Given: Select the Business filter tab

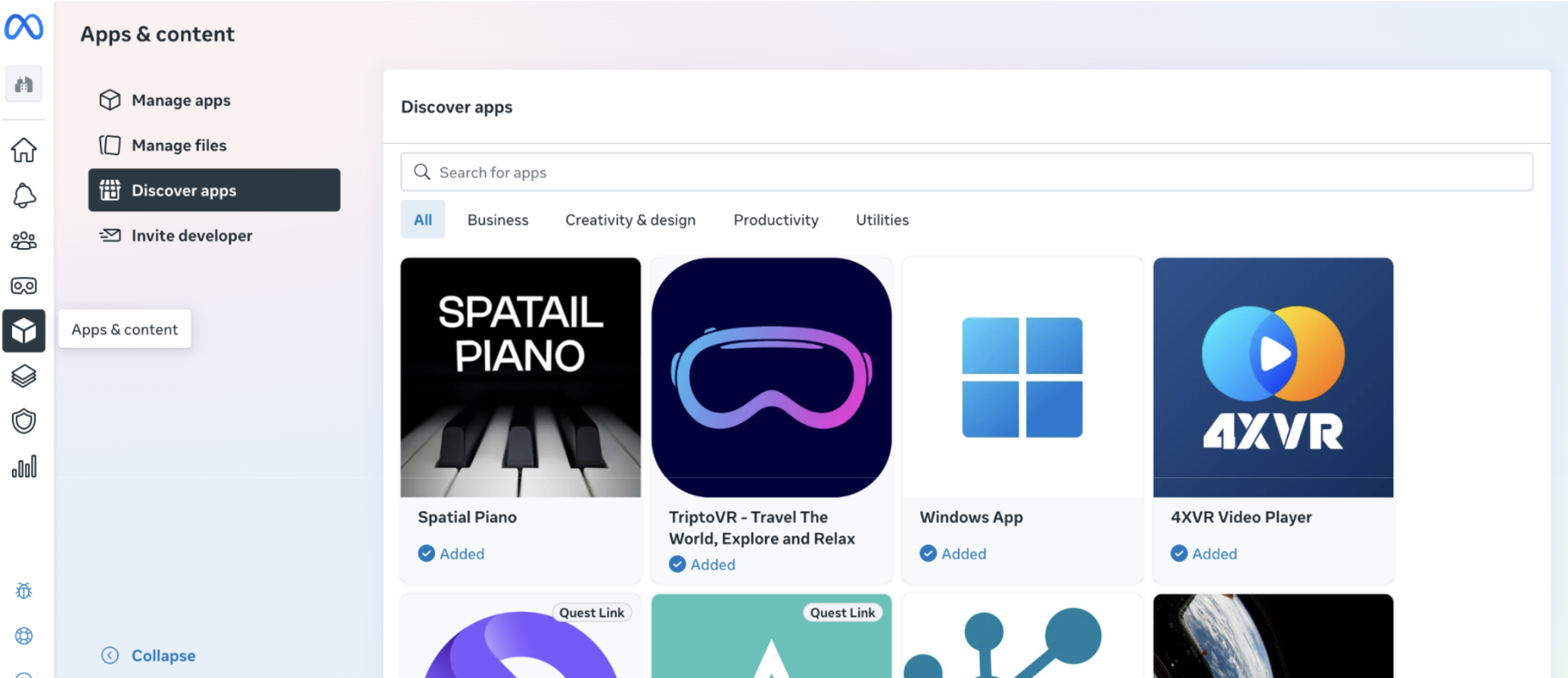Looking at the screenshot, I should (497, 219).
